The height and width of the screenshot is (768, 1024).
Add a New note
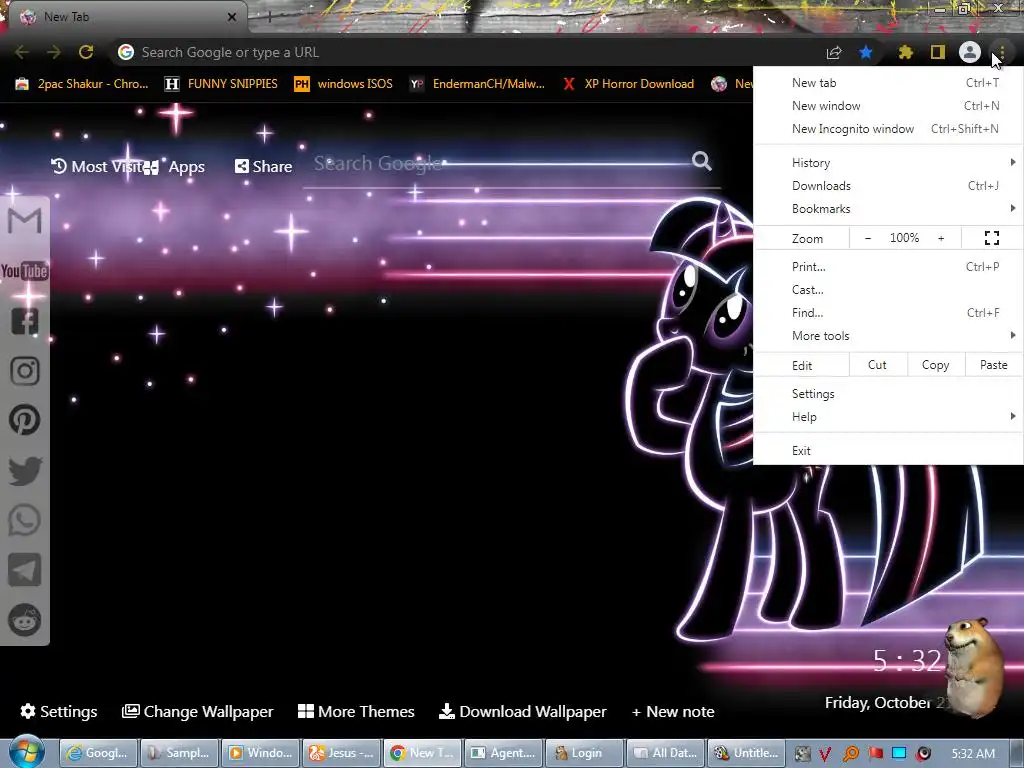coord(673,711)
